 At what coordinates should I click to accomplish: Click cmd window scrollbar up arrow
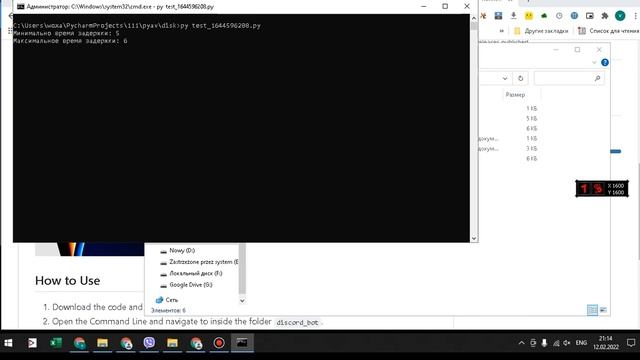(x=474, y=18)
